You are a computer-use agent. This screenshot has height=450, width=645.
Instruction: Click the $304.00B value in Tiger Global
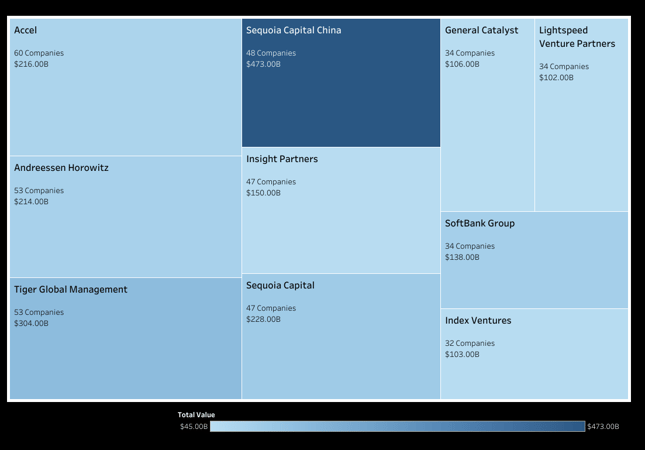coord(31,323)
